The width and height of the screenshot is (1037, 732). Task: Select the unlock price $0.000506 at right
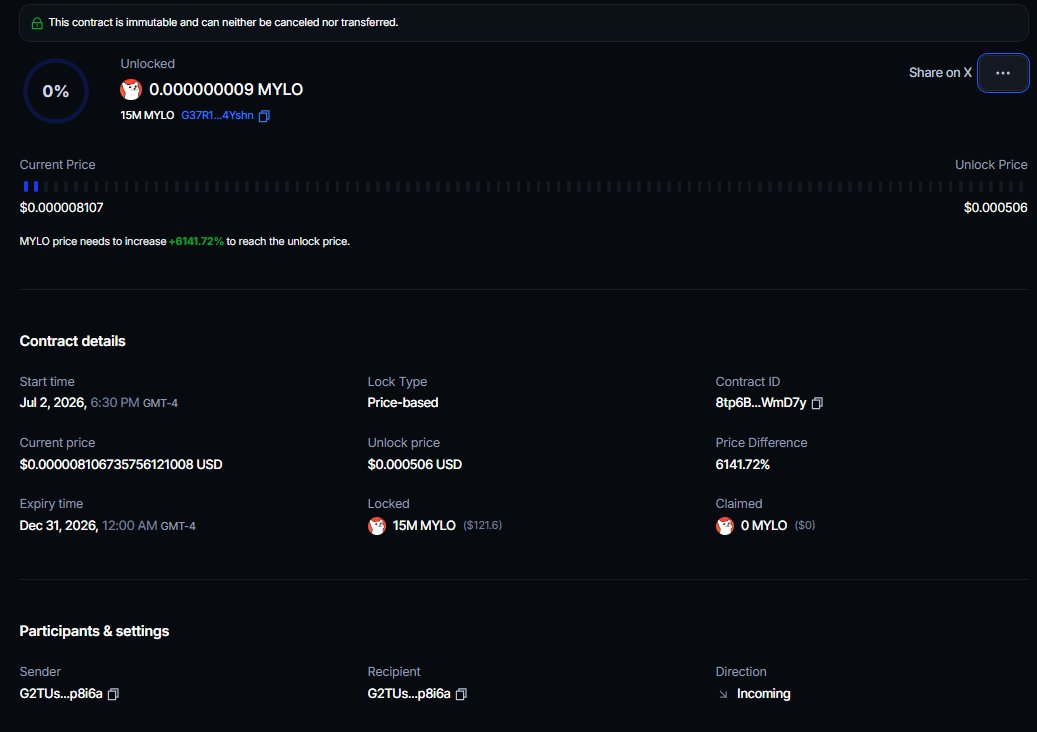tap(995, 208)
